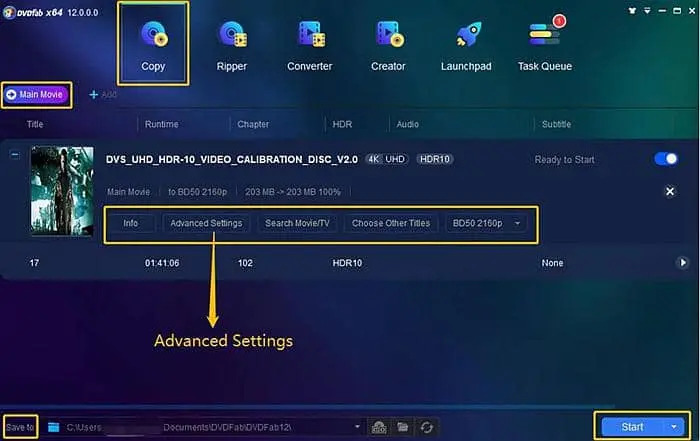This screenshot has width=700, height=441.
Task: Click the HDR10 value in title row
Action: 347,263
